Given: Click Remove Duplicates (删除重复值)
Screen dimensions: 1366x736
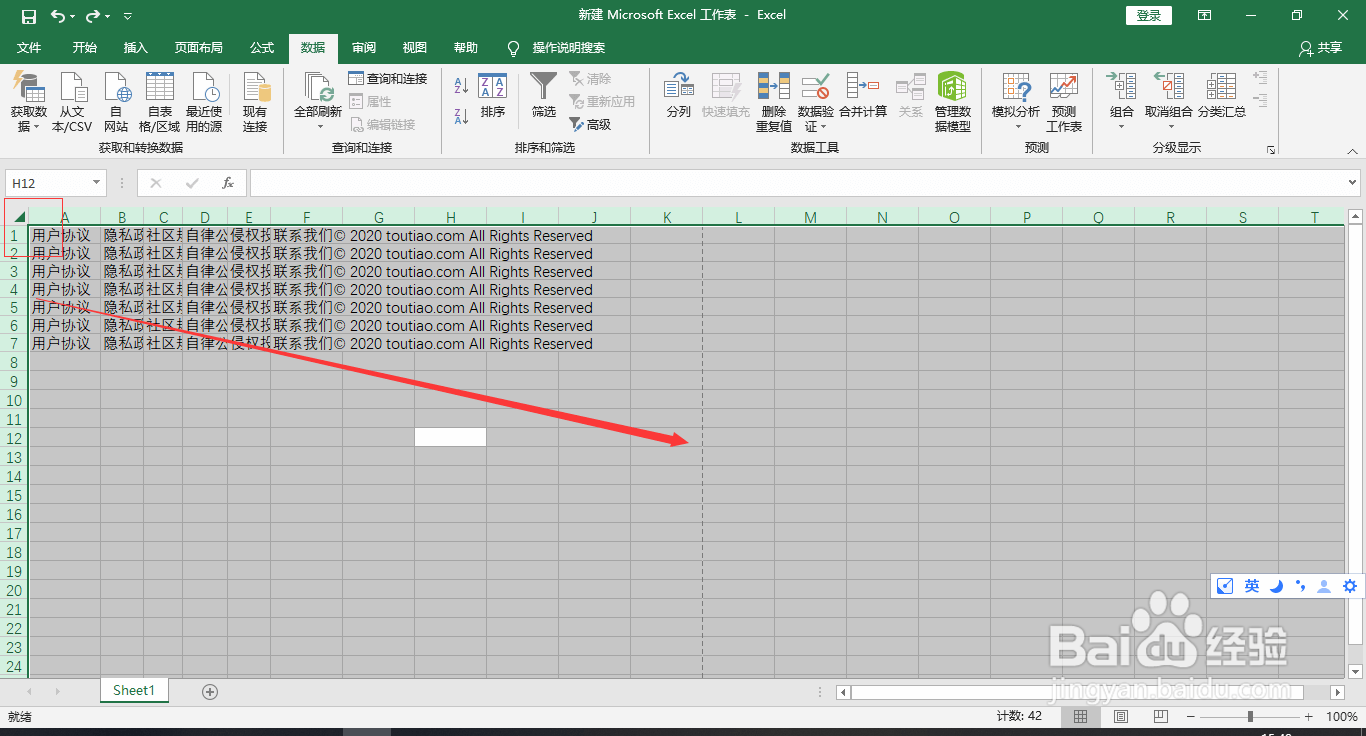Looking at the screenshot, I should (774, 102).
